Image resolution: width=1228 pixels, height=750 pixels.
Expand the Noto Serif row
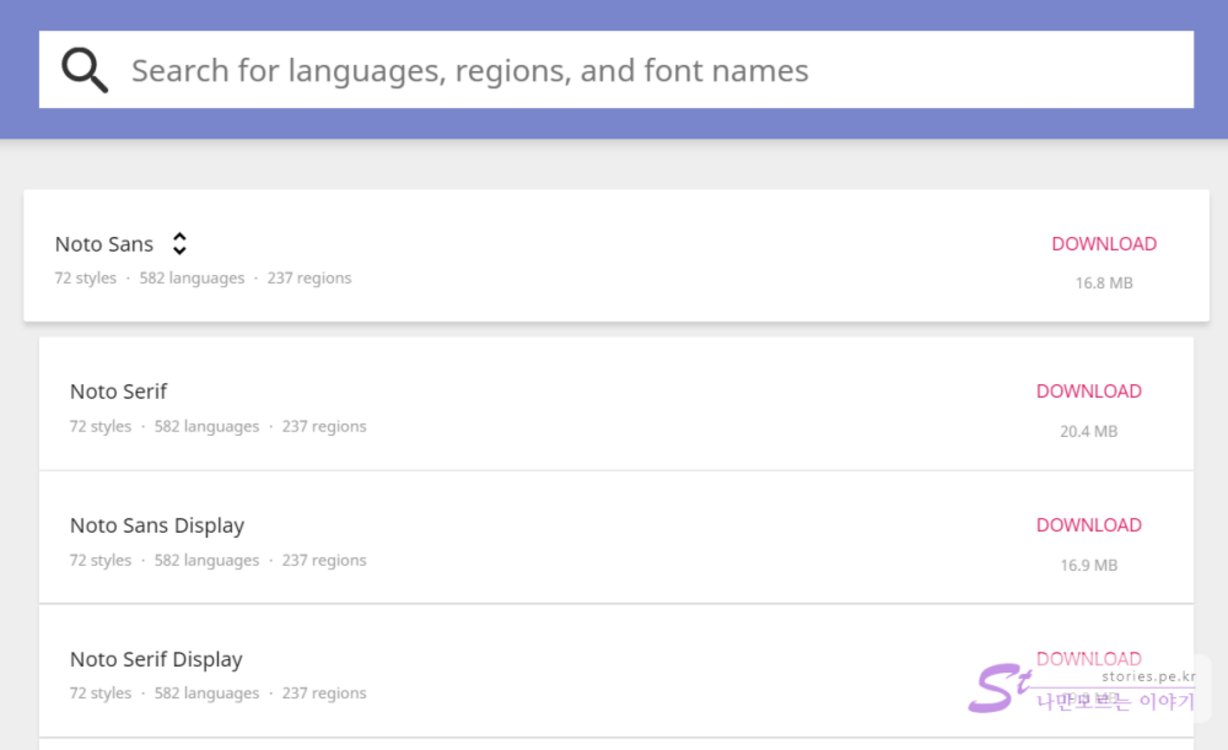tap(118, 391)
